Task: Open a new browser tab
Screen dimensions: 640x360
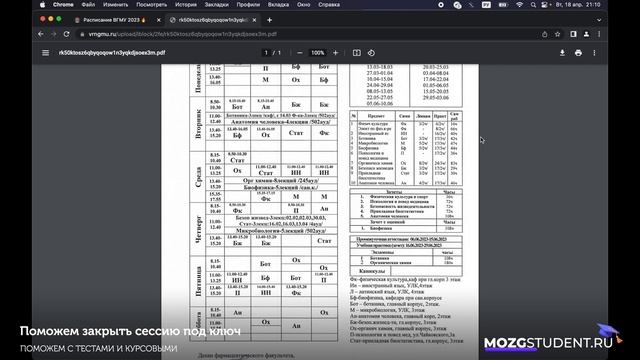Action: click(269, 20)
